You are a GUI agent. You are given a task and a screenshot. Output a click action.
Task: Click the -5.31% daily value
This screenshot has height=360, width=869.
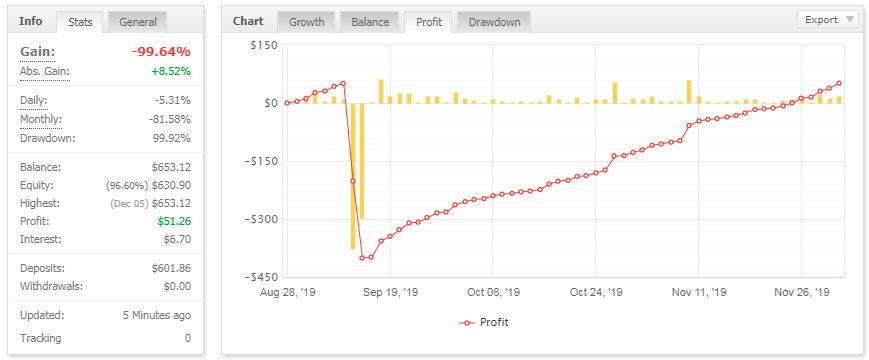(173, 101)
